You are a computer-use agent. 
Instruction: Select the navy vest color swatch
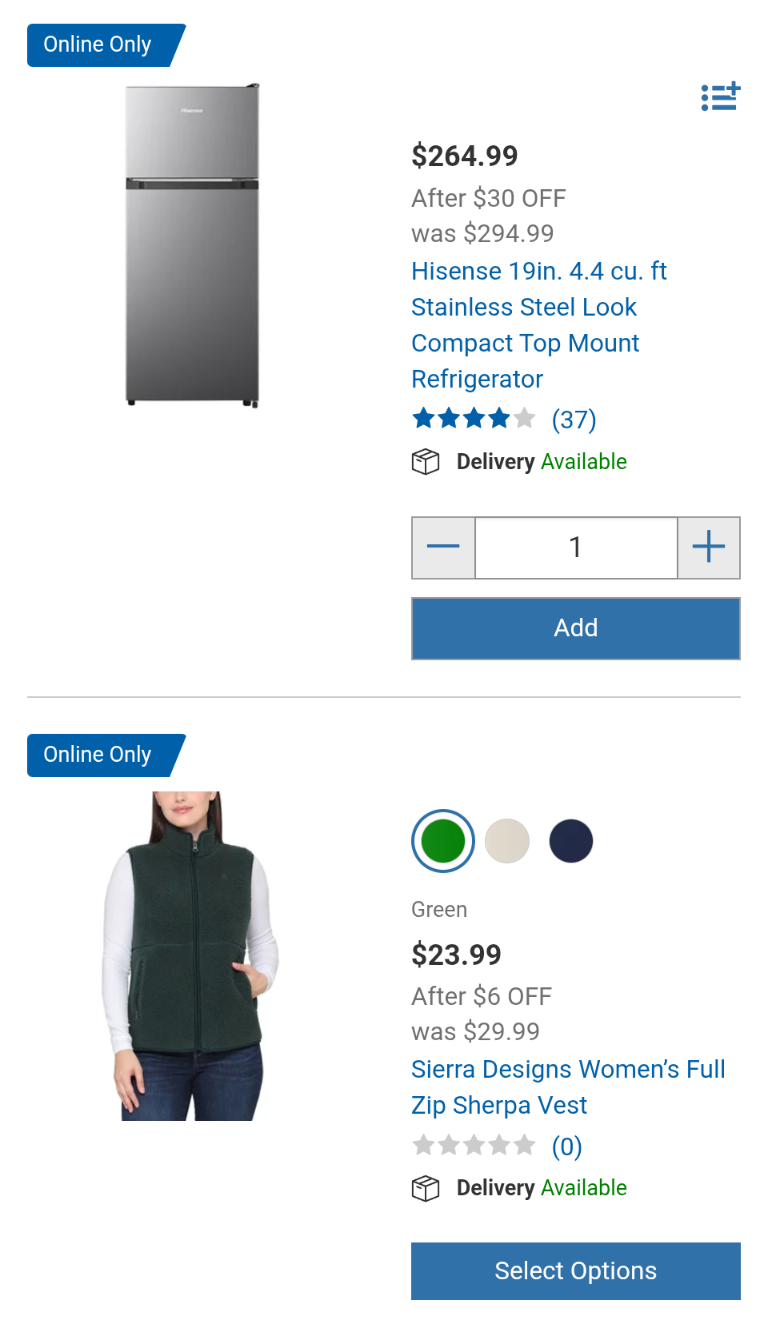[x=571, y=841]
